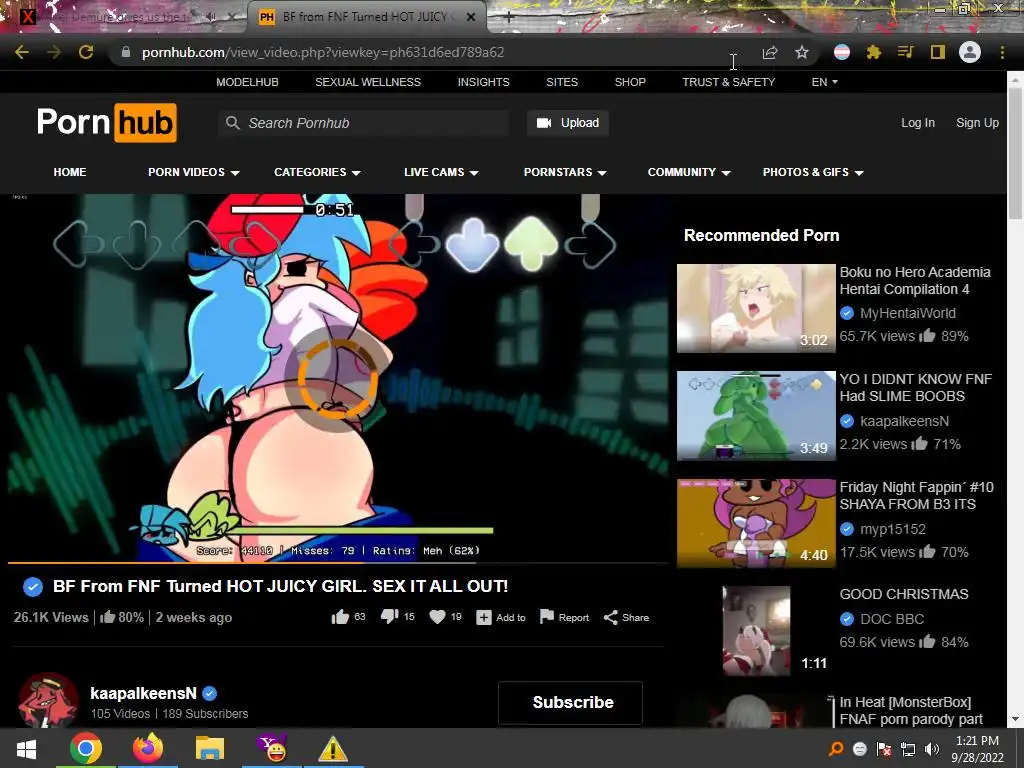Go to the HOME menu item

pyautogui.click(x=70, y=172)
